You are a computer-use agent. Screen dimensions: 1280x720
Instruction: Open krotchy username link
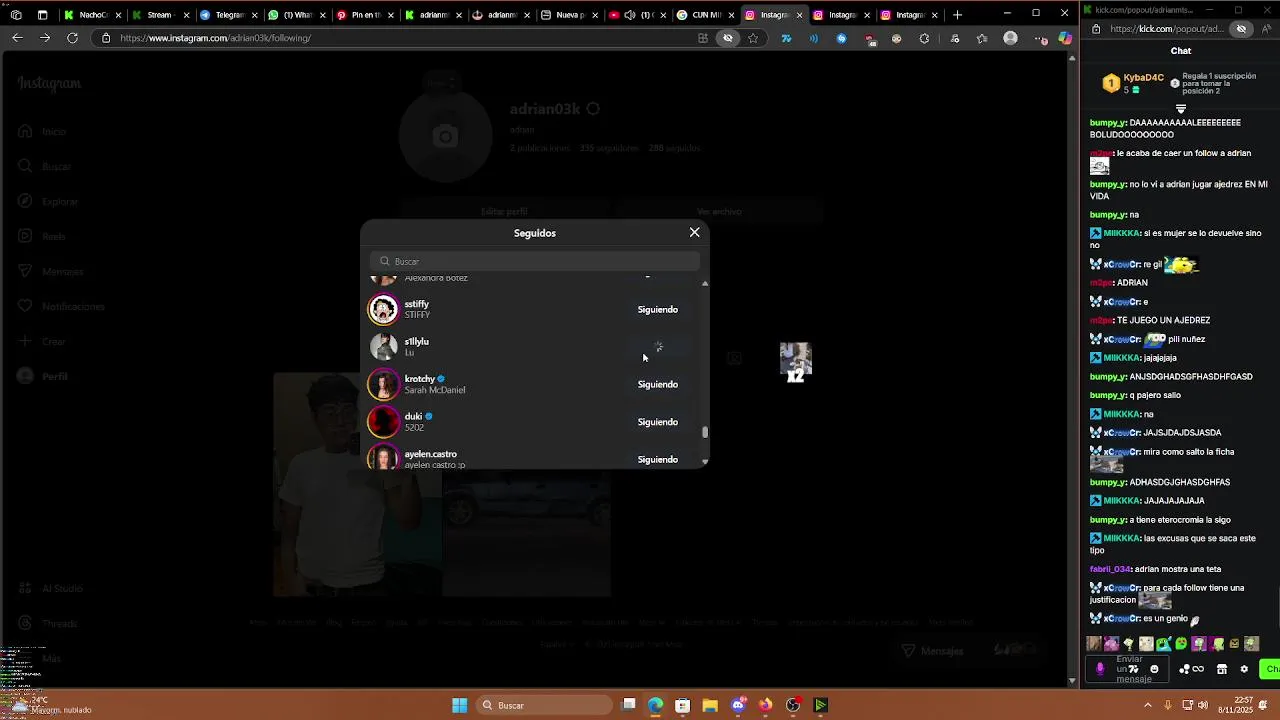[420, 379]
